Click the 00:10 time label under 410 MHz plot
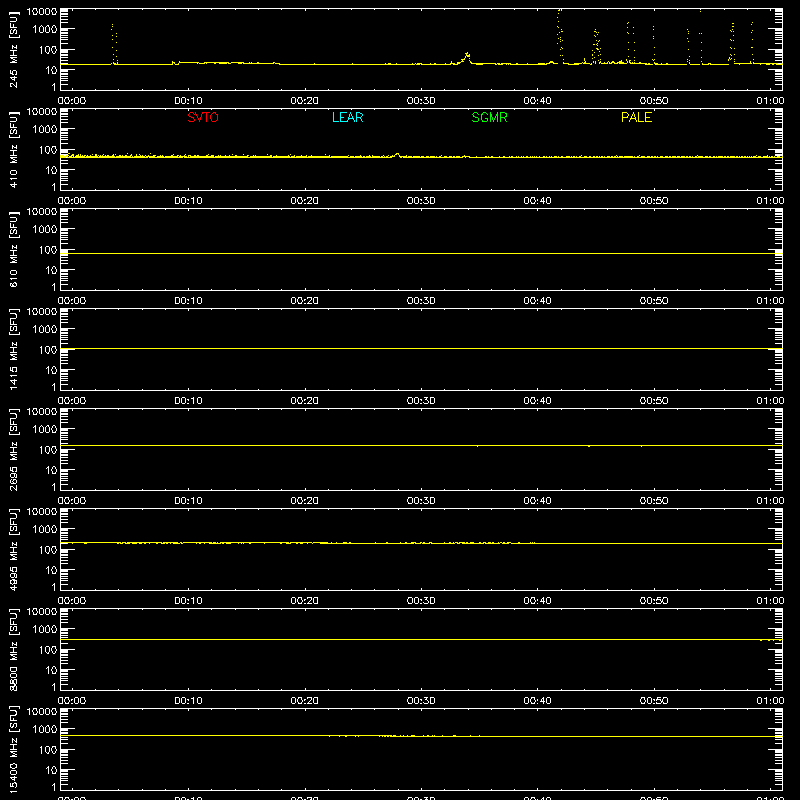The image size is (800, 800). click(x=188, y=201)
